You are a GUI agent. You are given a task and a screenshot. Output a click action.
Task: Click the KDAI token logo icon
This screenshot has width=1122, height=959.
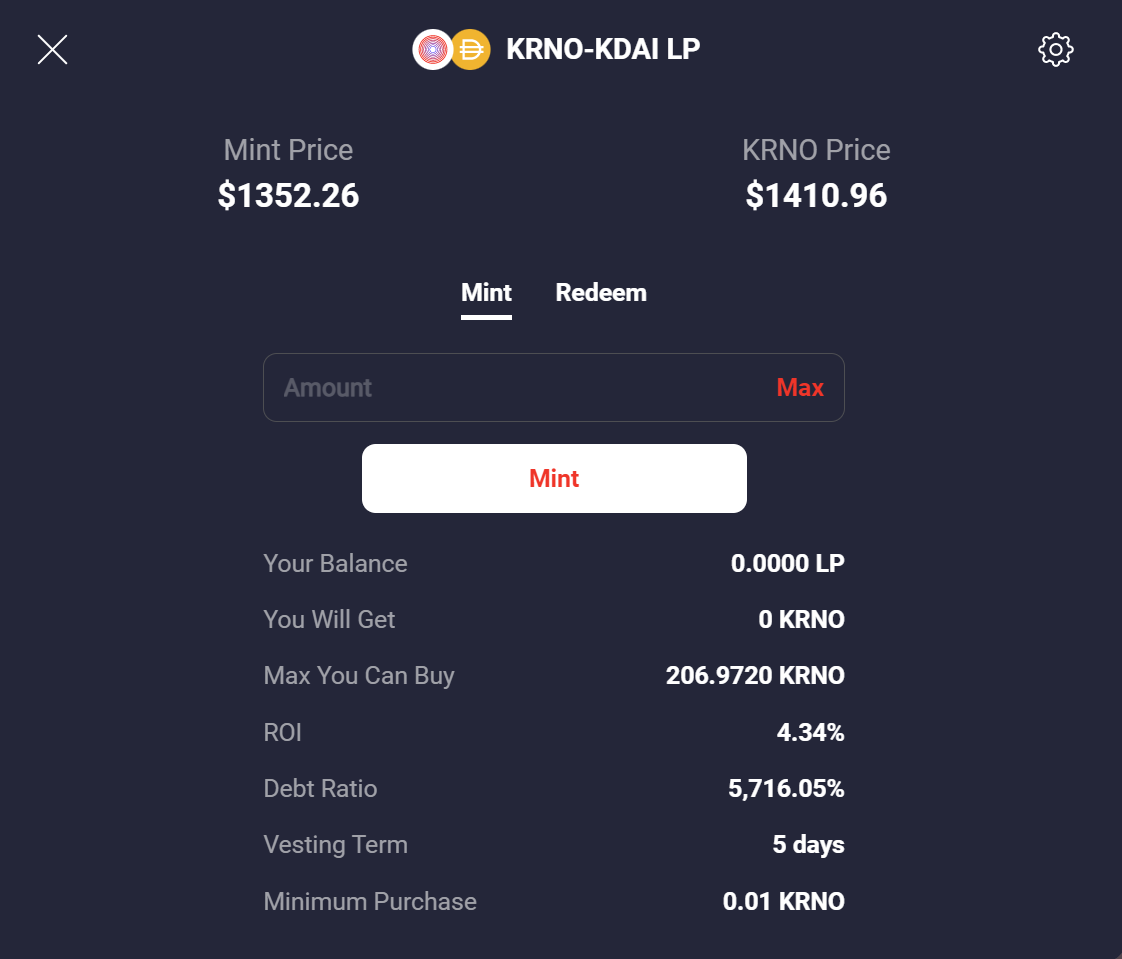pyautogui.click(x=472, y=49)
